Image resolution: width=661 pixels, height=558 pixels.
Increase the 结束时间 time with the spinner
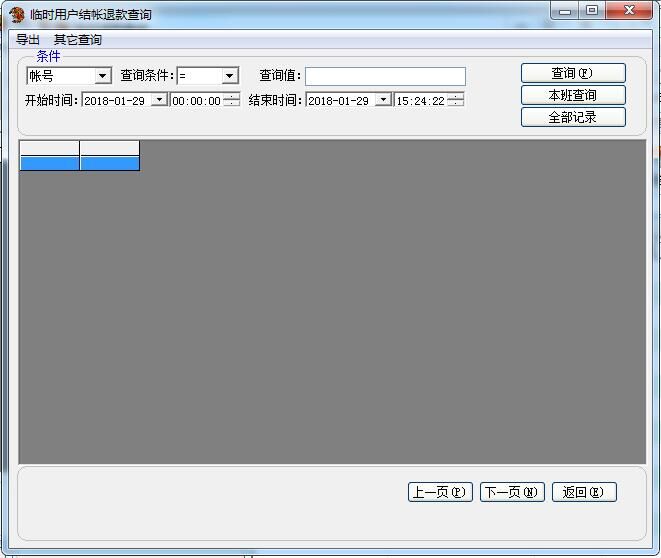click(456, 97)
